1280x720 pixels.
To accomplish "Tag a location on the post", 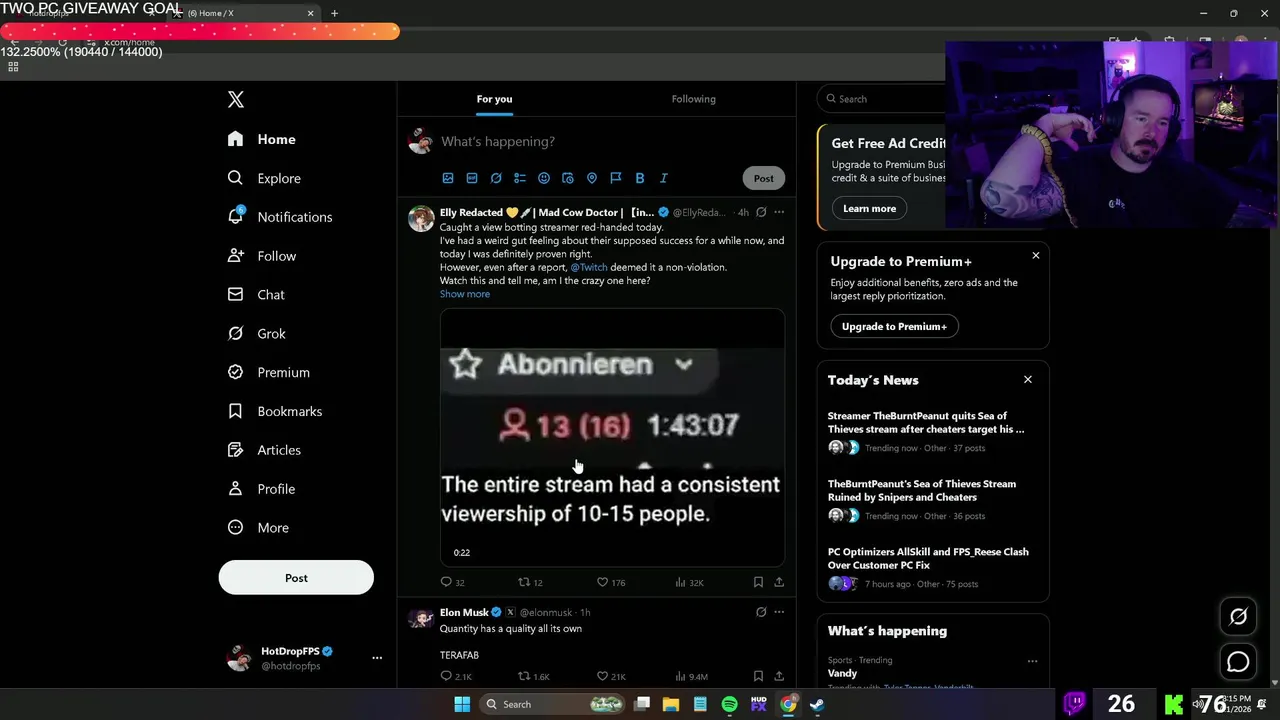I will point(592,178).
